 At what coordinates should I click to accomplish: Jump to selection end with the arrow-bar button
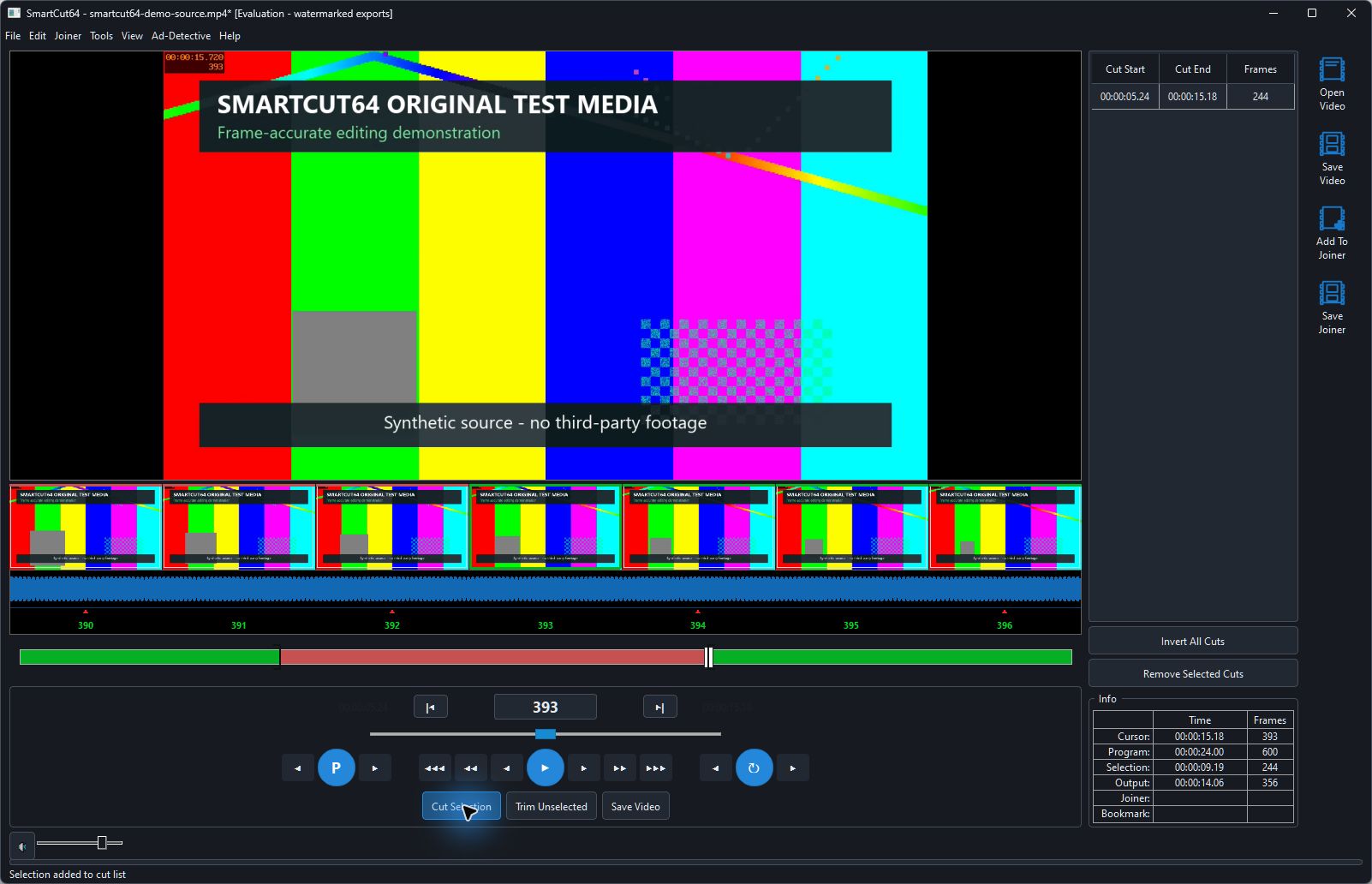click(659, 708)
